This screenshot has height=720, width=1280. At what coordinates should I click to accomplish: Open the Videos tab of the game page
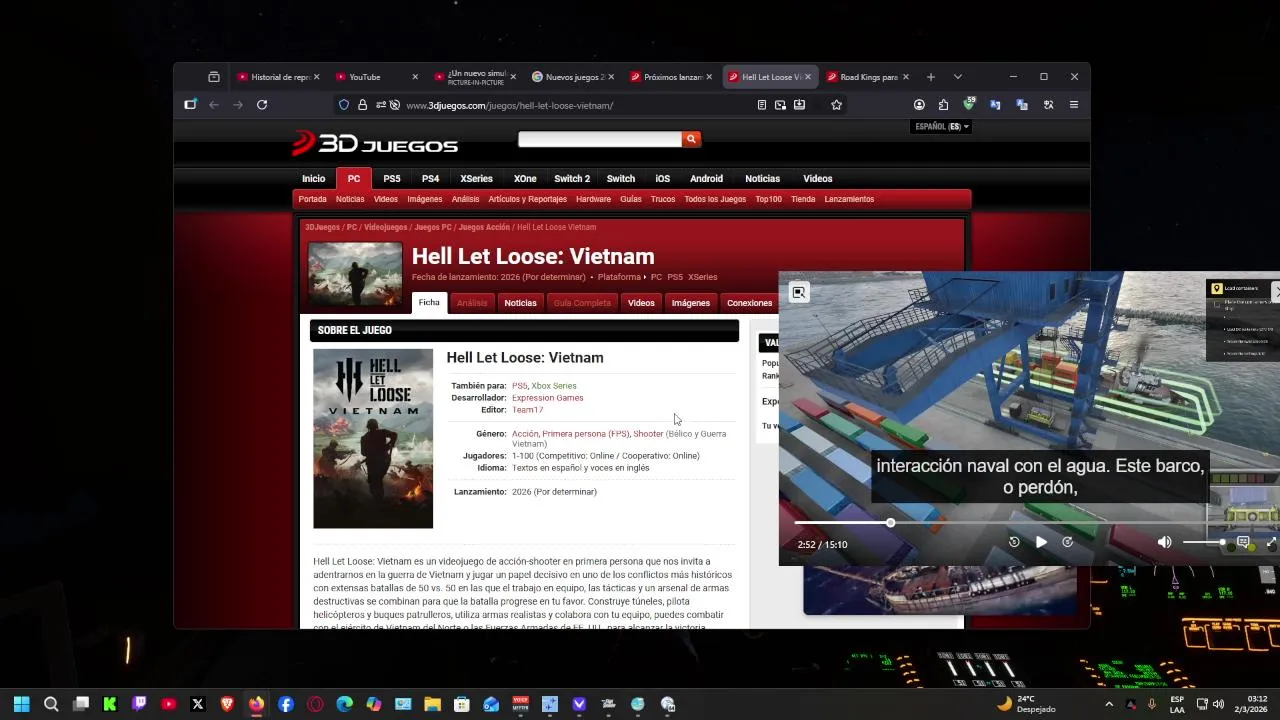click(641, 303)
